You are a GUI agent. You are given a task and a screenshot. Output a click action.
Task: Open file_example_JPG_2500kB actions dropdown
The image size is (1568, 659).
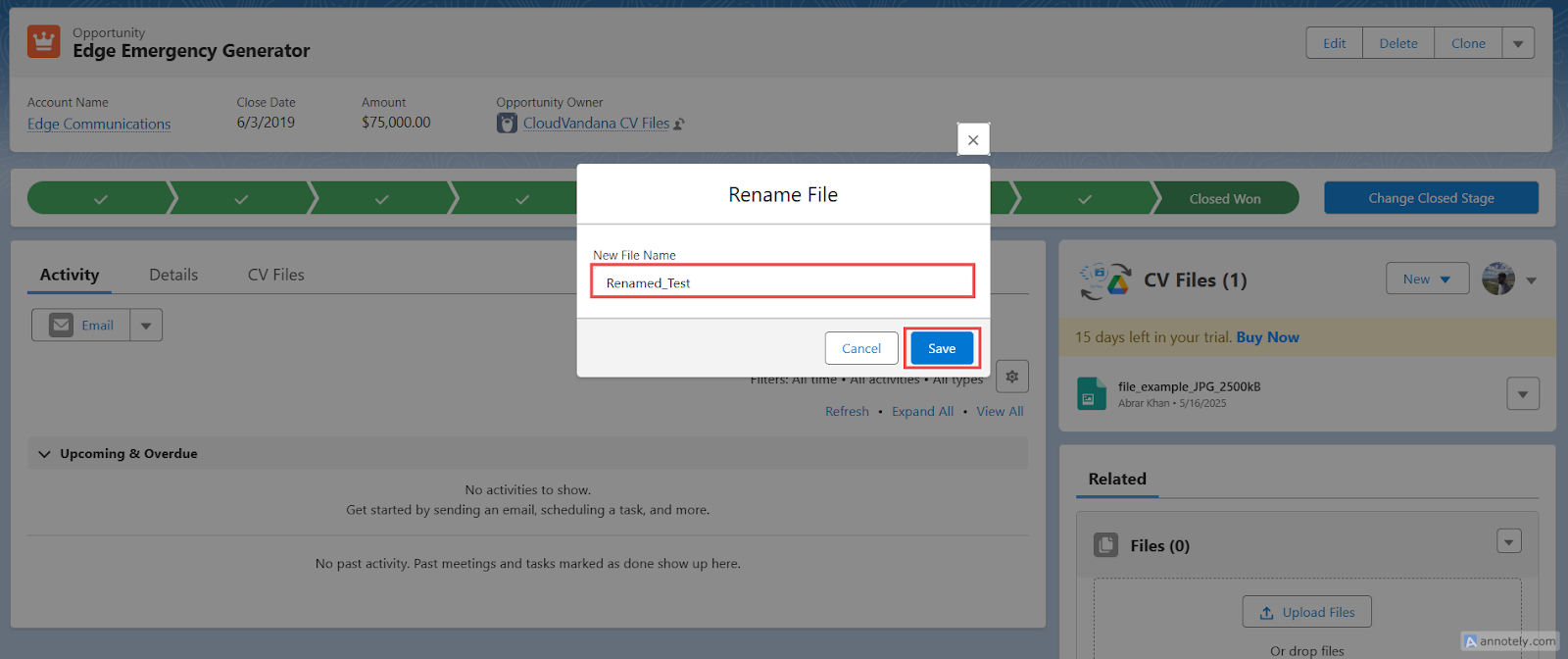[x=1523, y=394]
